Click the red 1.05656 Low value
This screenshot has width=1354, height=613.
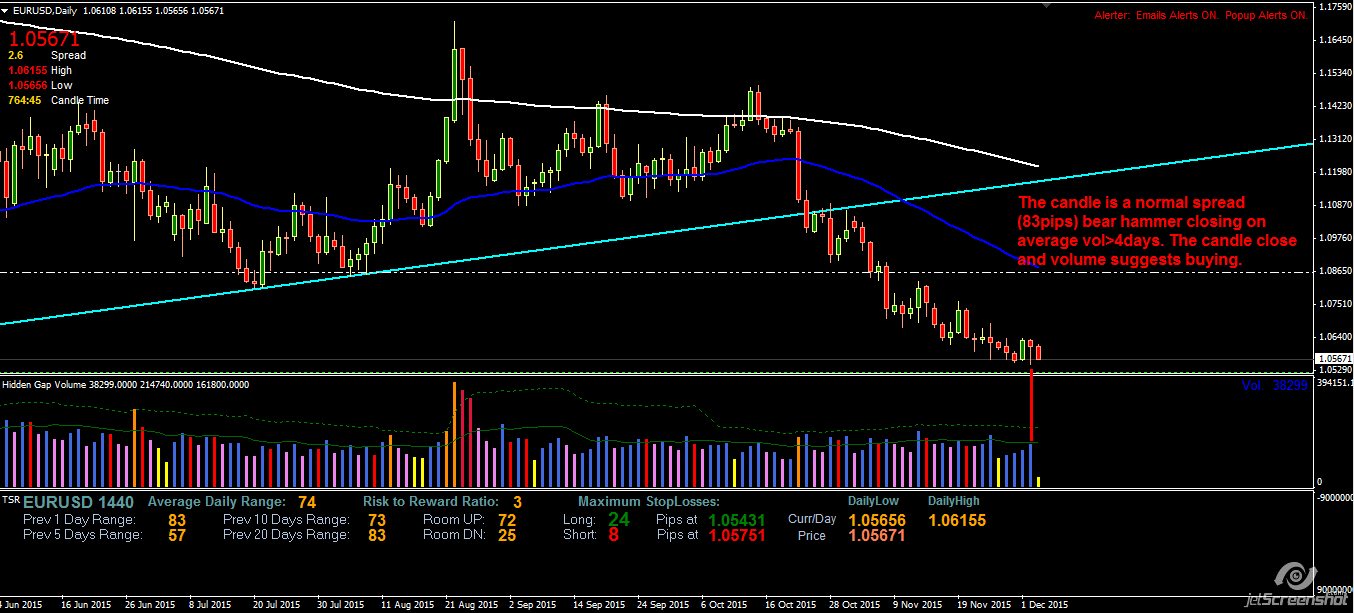(26, 86)
